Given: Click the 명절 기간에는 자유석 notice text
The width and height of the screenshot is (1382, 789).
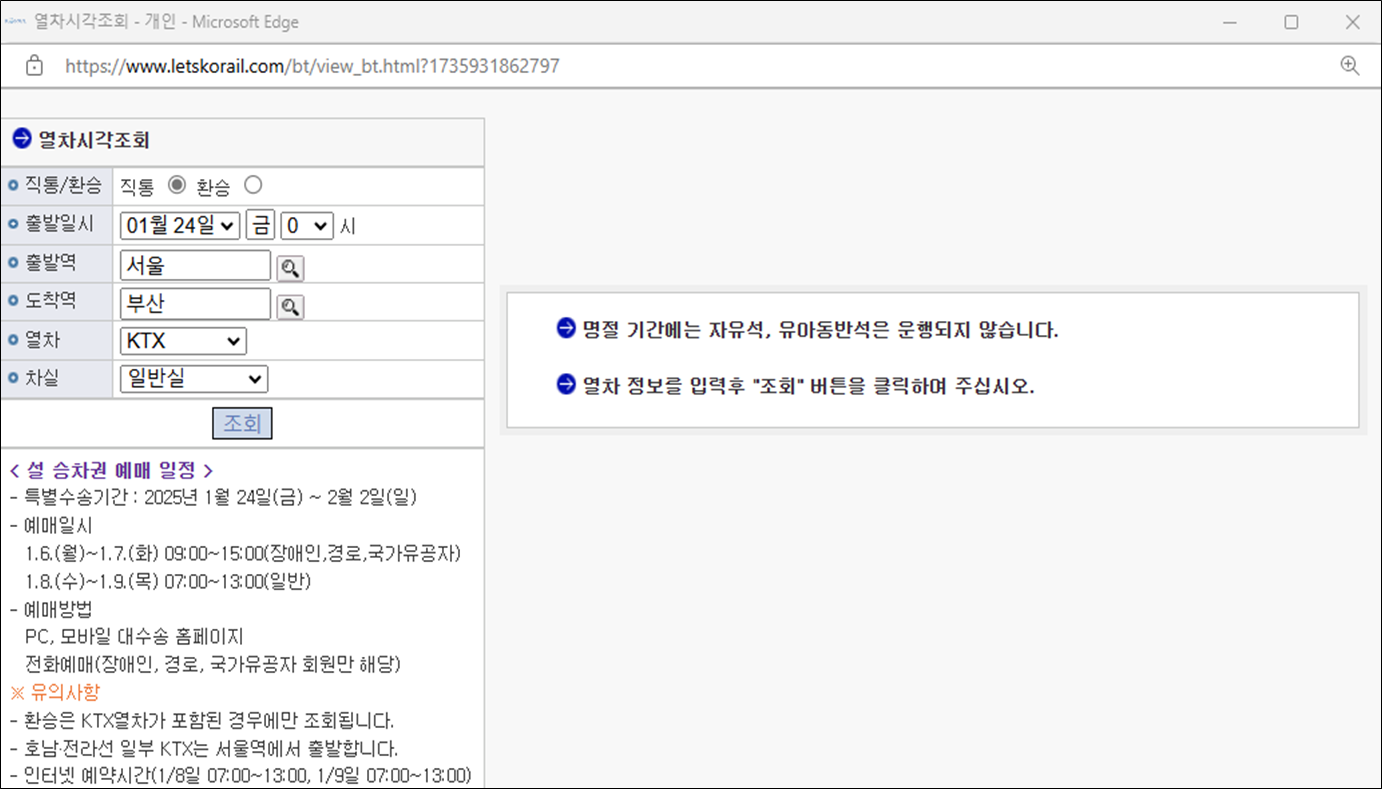Looking at the screenshot, I should [x=820, y=330].
